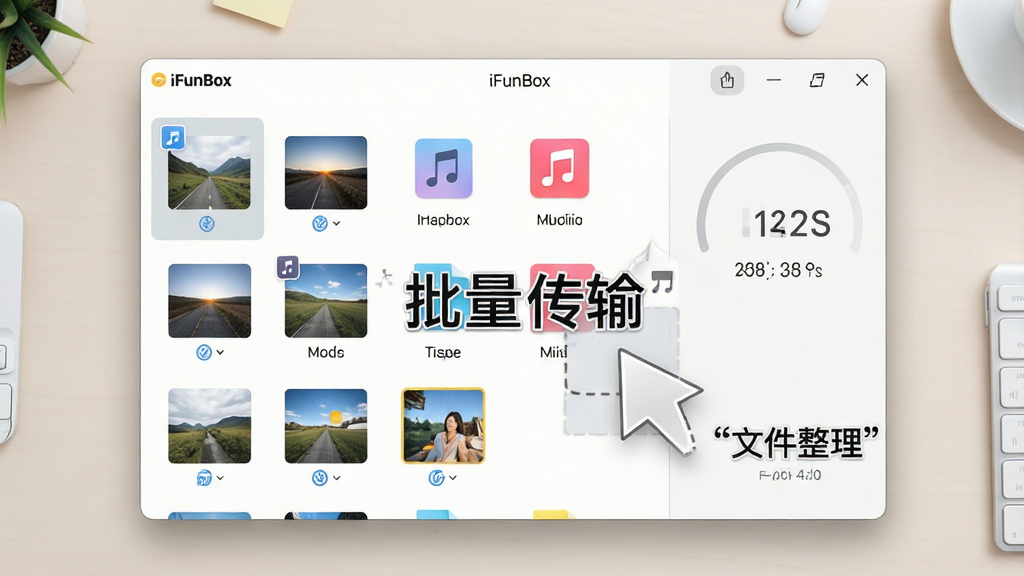1024x576 pixels.
Task: Select the woman portrait thumbnail with yellow border
Action: point(443,426)
